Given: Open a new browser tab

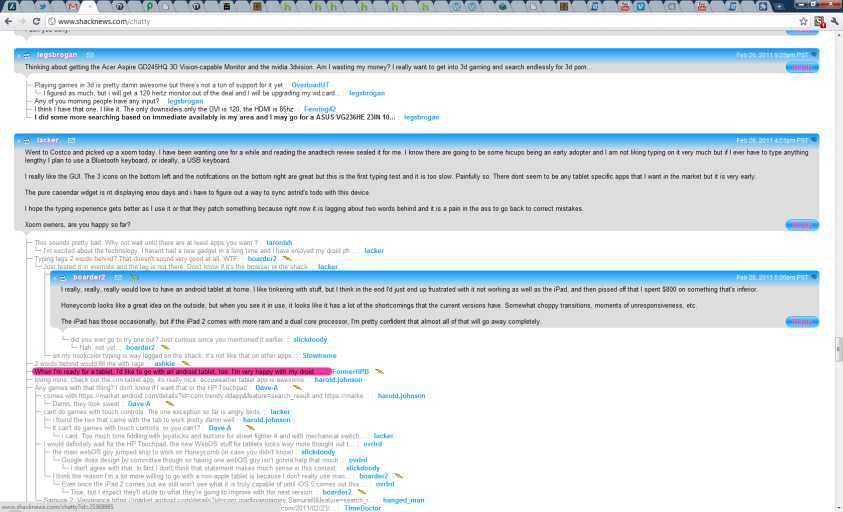Looking at the screenshot, I should [x=780, y=6].
